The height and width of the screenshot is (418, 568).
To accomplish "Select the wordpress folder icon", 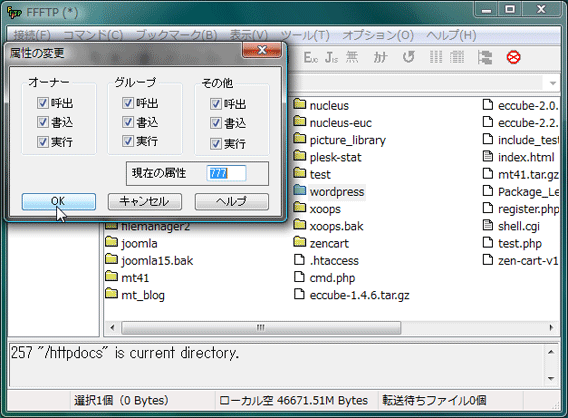I will pyautogui.click(x=300, y=190).
